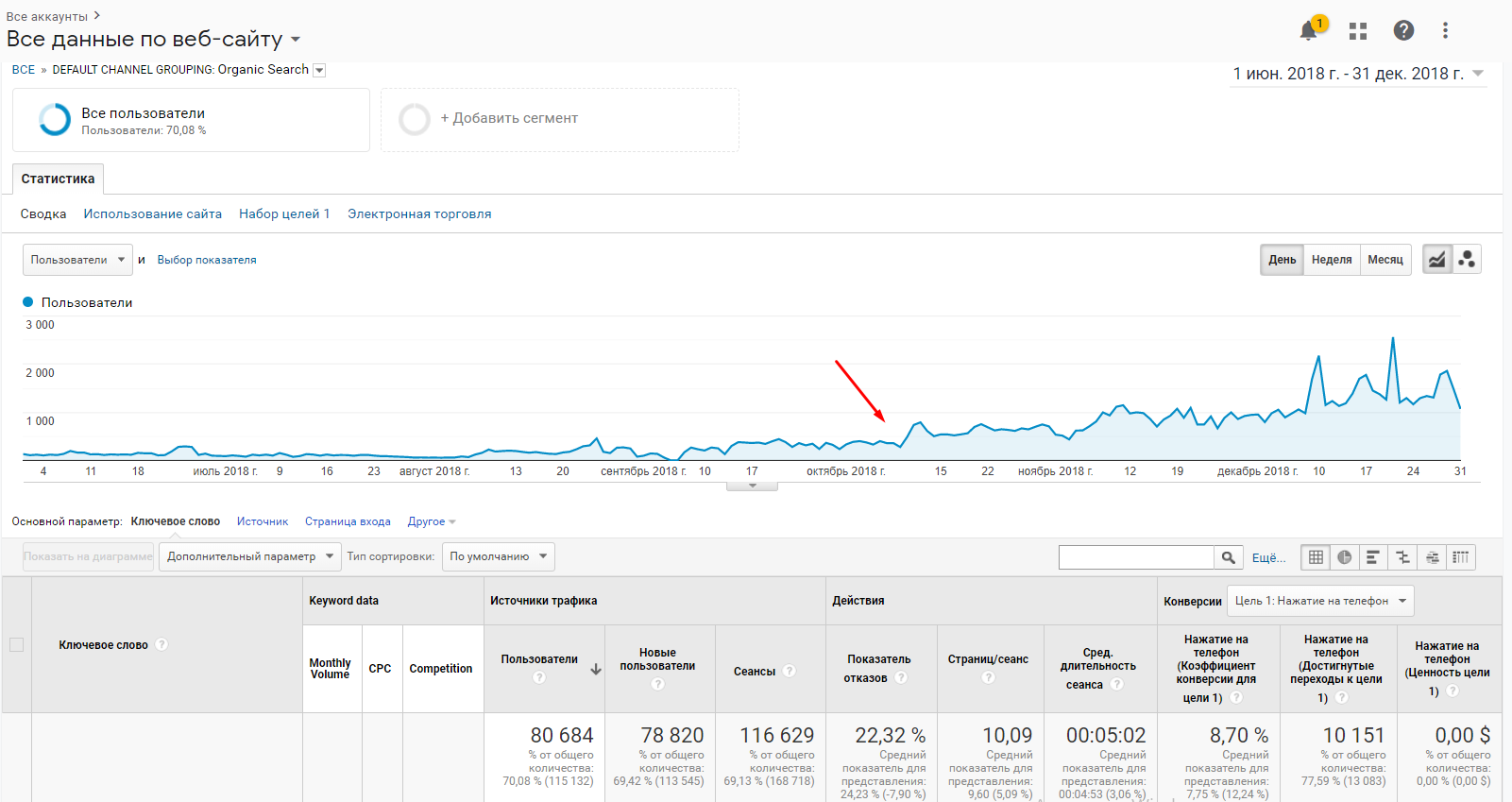Click the help question mark icon
Screen dimensions: 1512x802
[x=1403, y=30]
